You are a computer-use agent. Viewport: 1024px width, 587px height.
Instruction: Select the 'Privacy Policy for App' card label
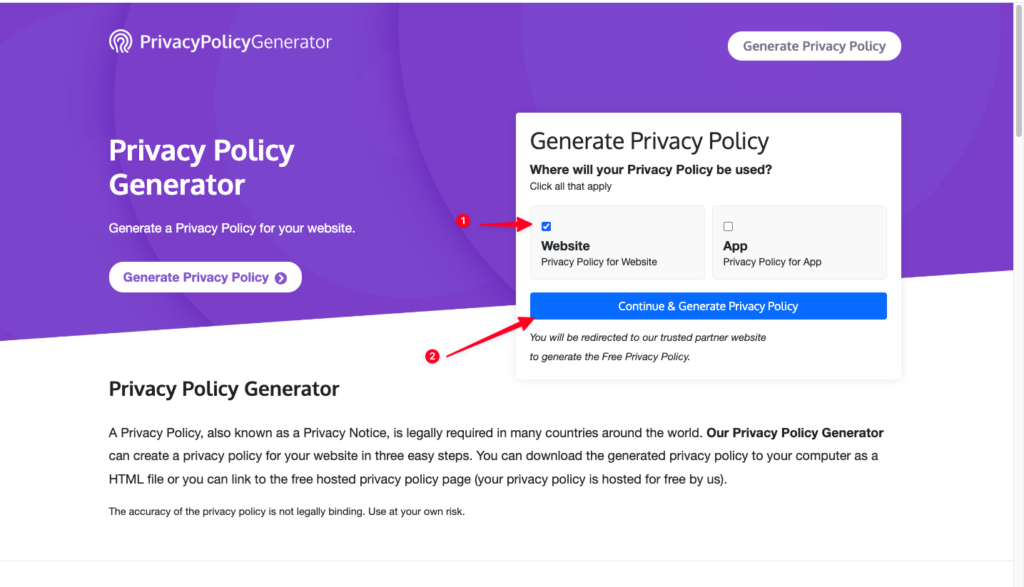[x=772, y=262]
